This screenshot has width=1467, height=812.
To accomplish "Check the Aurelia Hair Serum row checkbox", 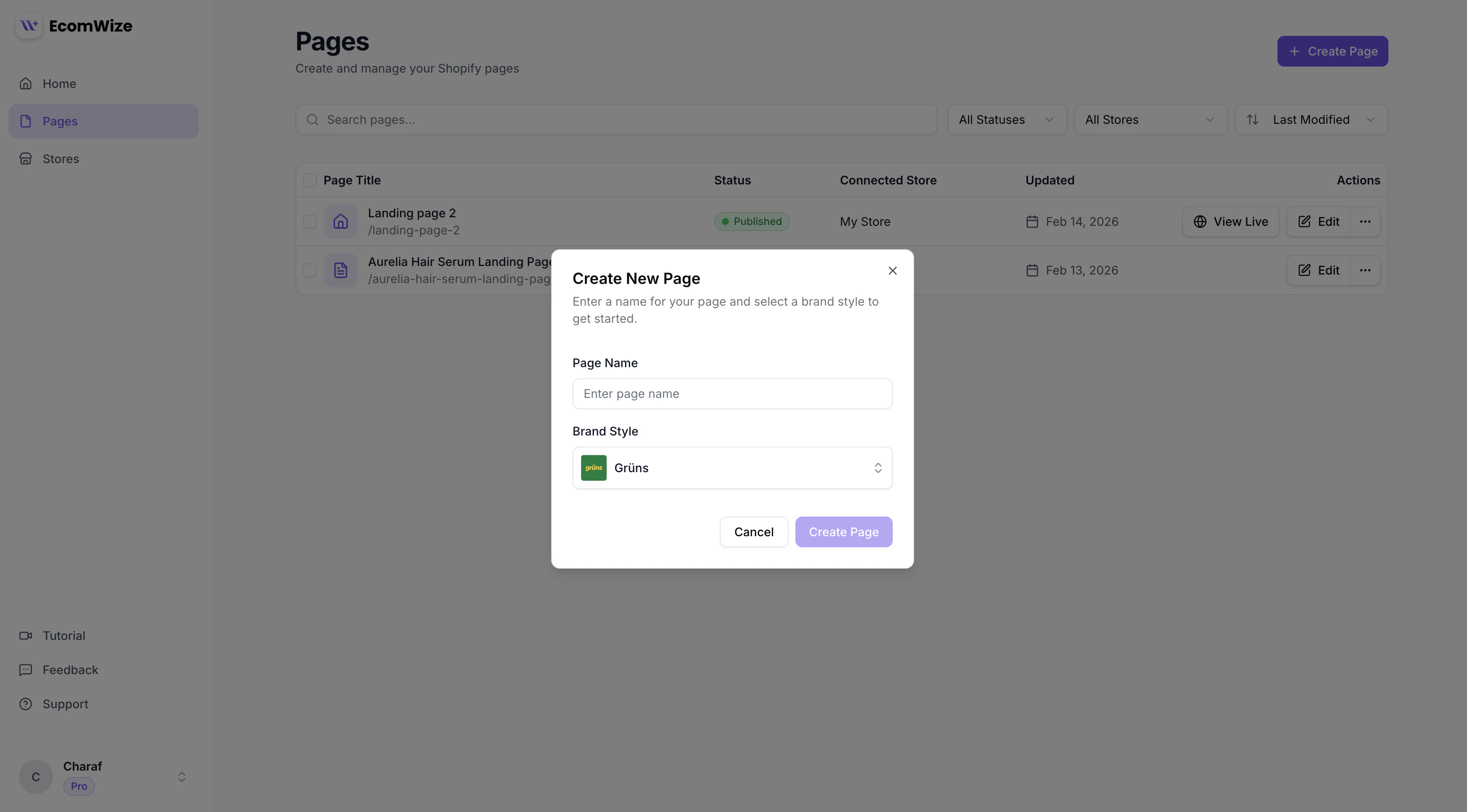I will coord(310,271).
